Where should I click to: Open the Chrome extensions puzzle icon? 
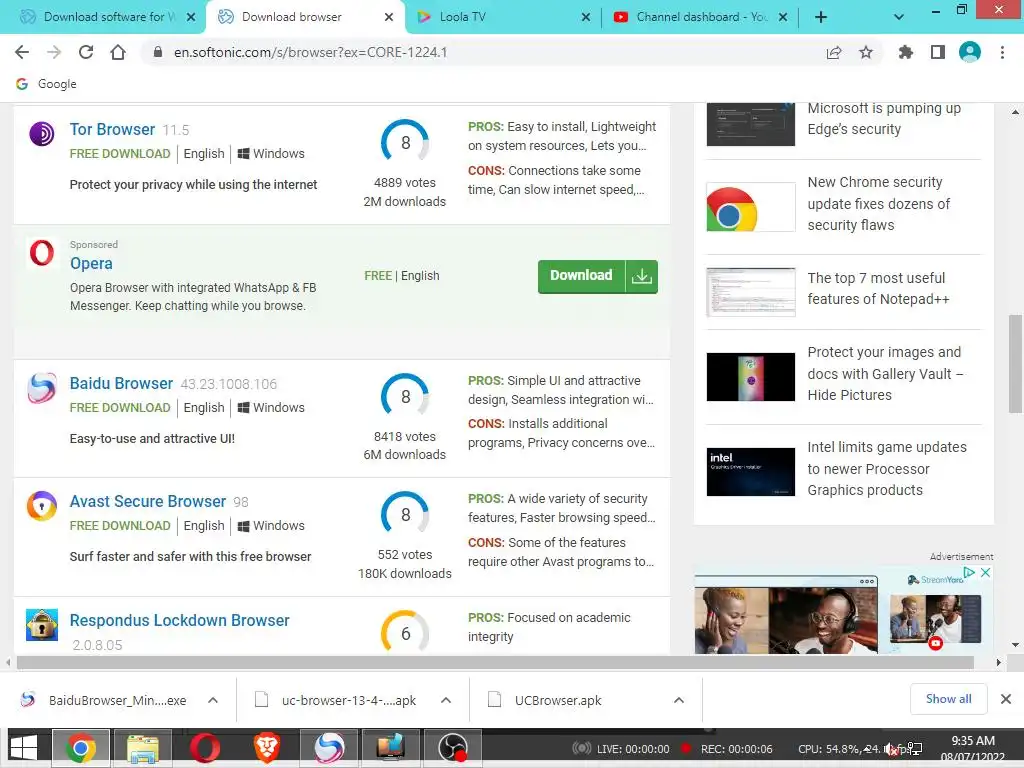click(906, 52)
